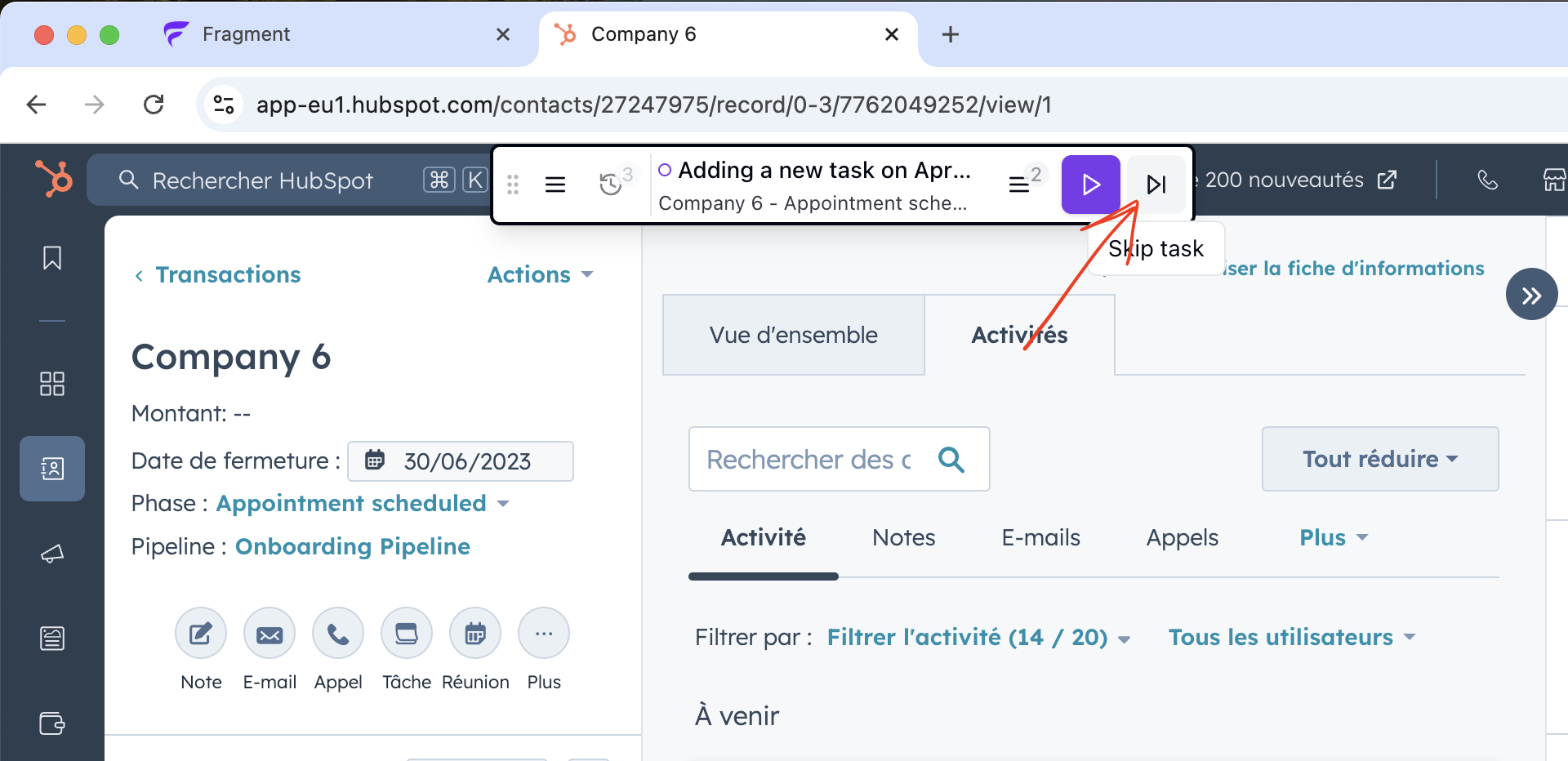Open a new browser tab

tap(951, 34)
